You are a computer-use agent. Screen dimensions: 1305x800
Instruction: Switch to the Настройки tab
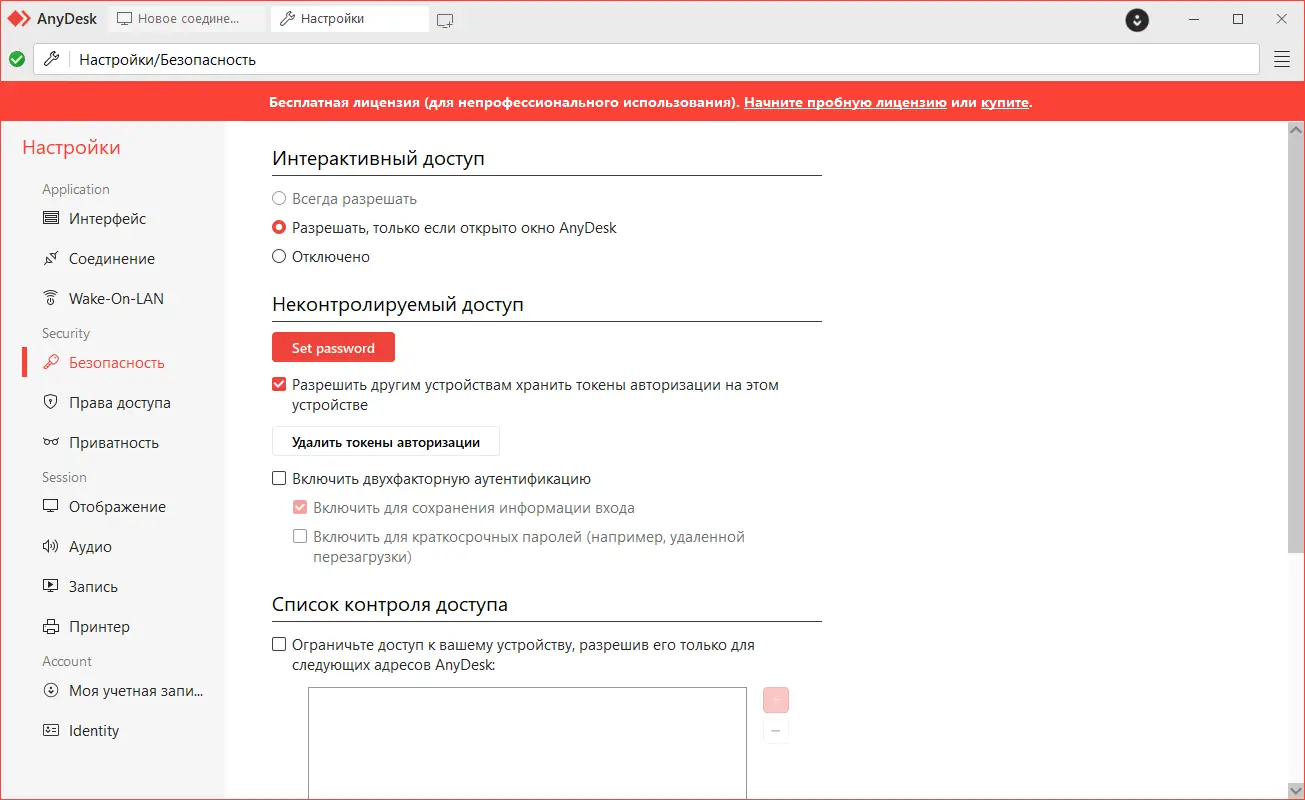click(x=350, y=19)
